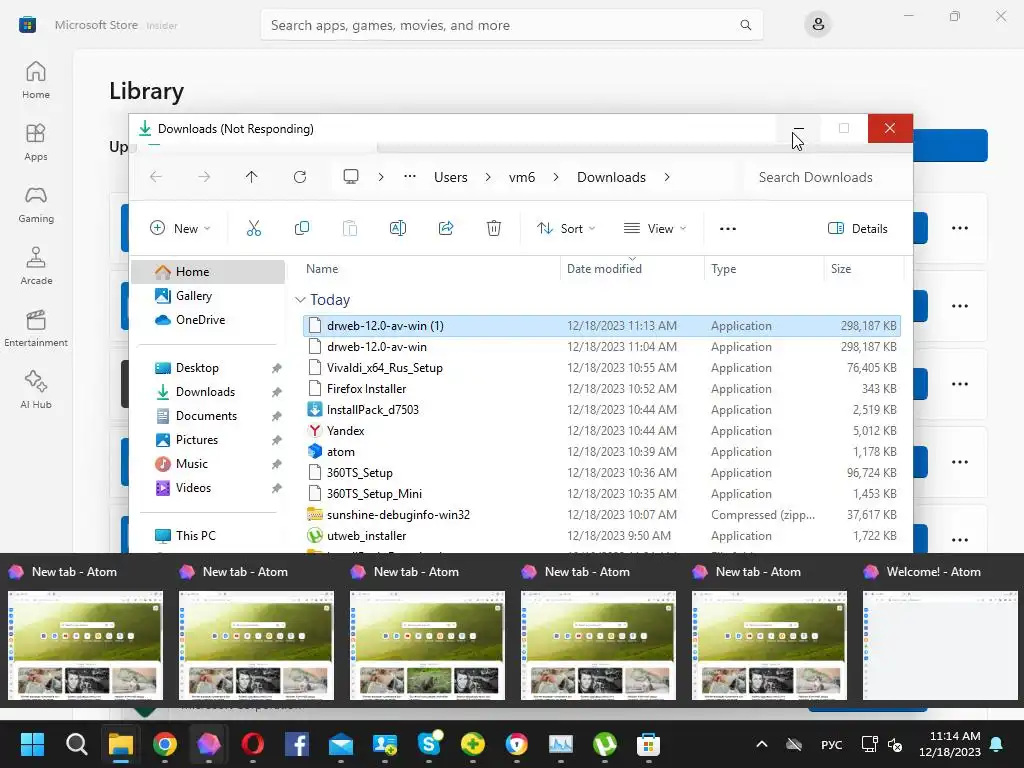
Task: Select sunshine-debuginfo-win32 zip file
Action: pos(601,515)
